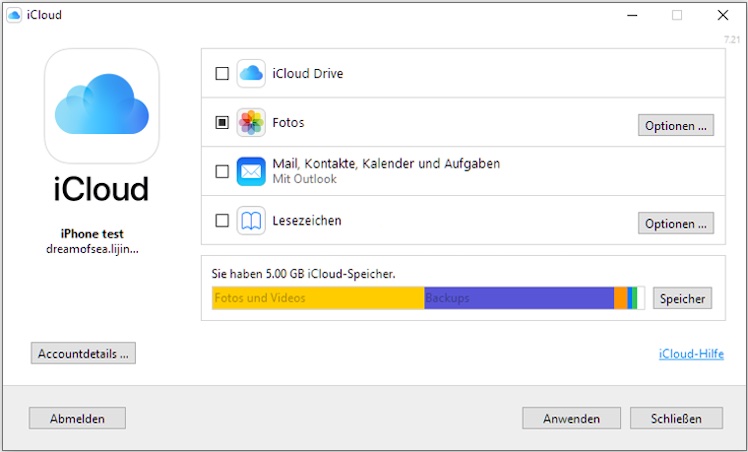Toggle the Fotos checkbox
The height and width of the screenshot is (452, 748).
pos(222,123)
